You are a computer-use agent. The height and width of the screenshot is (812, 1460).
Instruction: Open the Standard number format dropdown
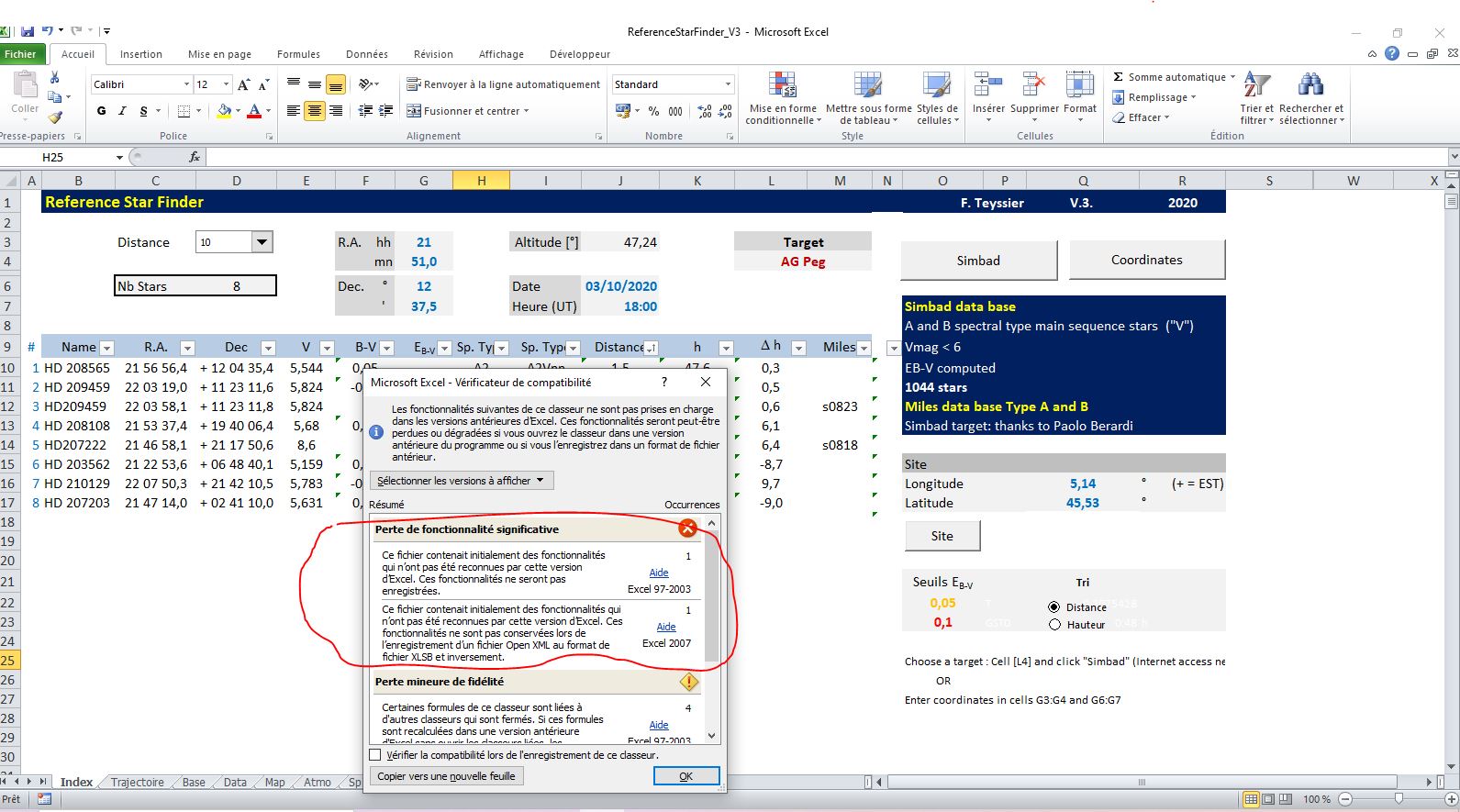pyautogui.click(x=728, y=84)
